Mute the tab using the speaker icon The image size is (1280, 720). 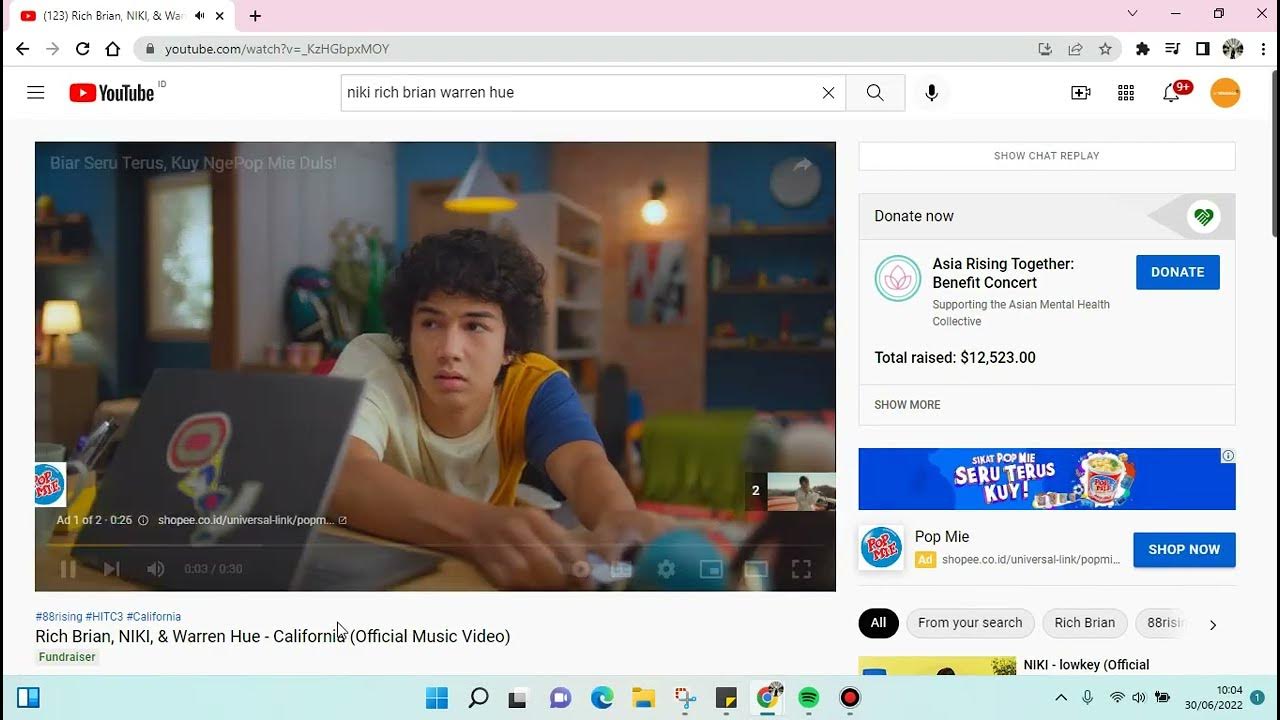pos(199,16)
